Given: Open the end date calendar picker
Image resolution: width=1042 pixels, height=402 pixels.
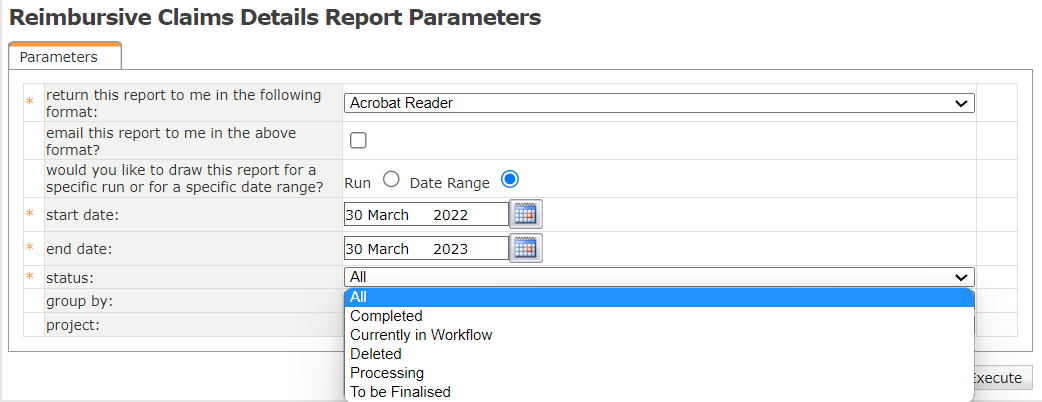Looking at the screenshot, I should [x=525, y=248].
